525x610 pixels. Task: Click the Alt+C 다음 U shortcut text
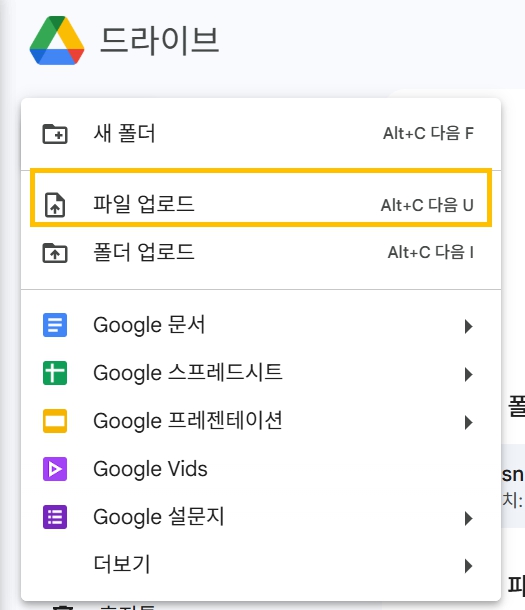coord(427,205)
